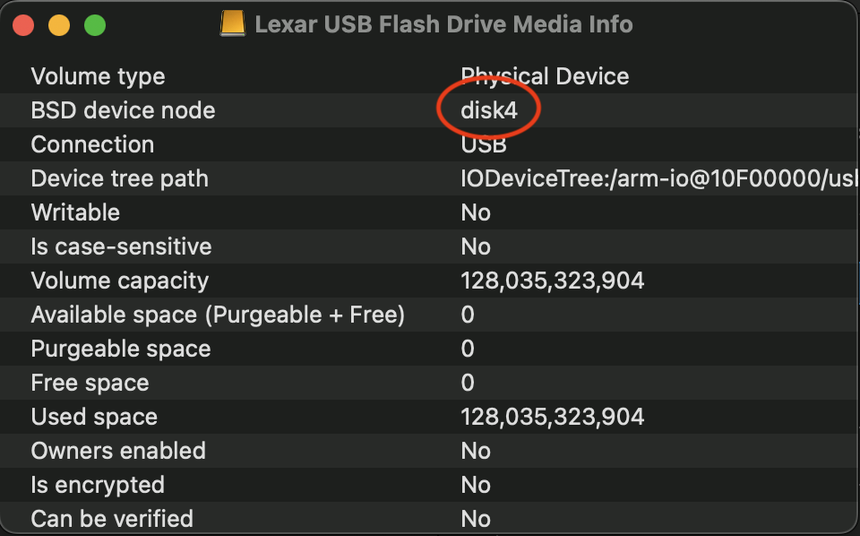860x536 pixels.
Task: Click the red close window button
Action: point(23,25)
